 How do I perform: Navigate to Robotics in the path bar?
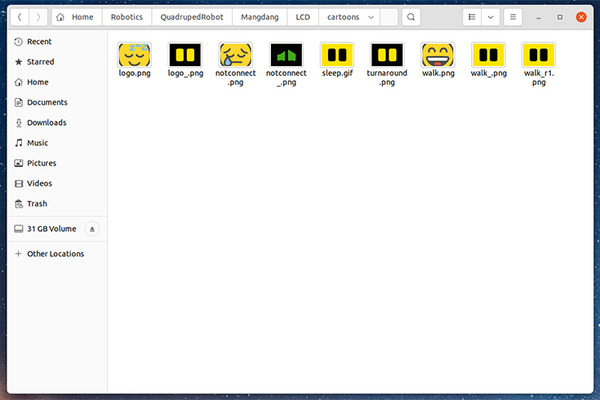coord(126,17)
